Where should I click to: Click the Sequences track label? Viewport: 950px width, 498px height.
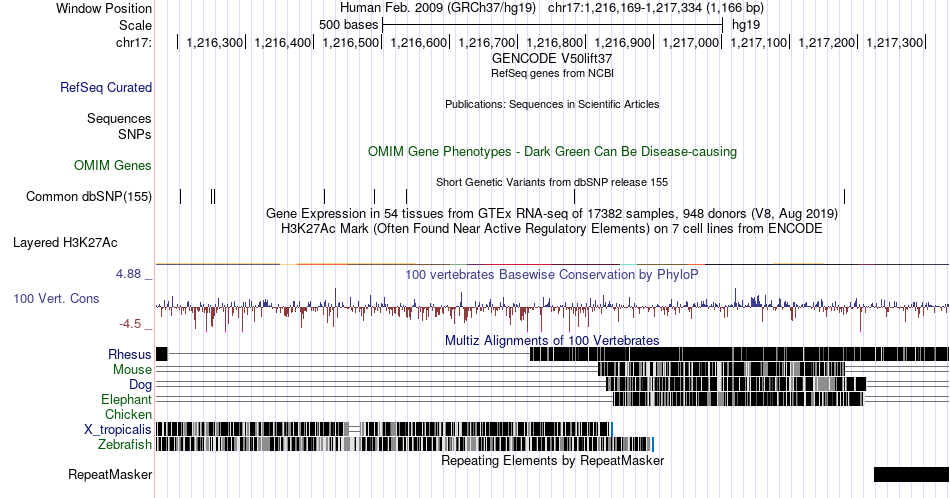pyautogui.click(x=119, y=118)
